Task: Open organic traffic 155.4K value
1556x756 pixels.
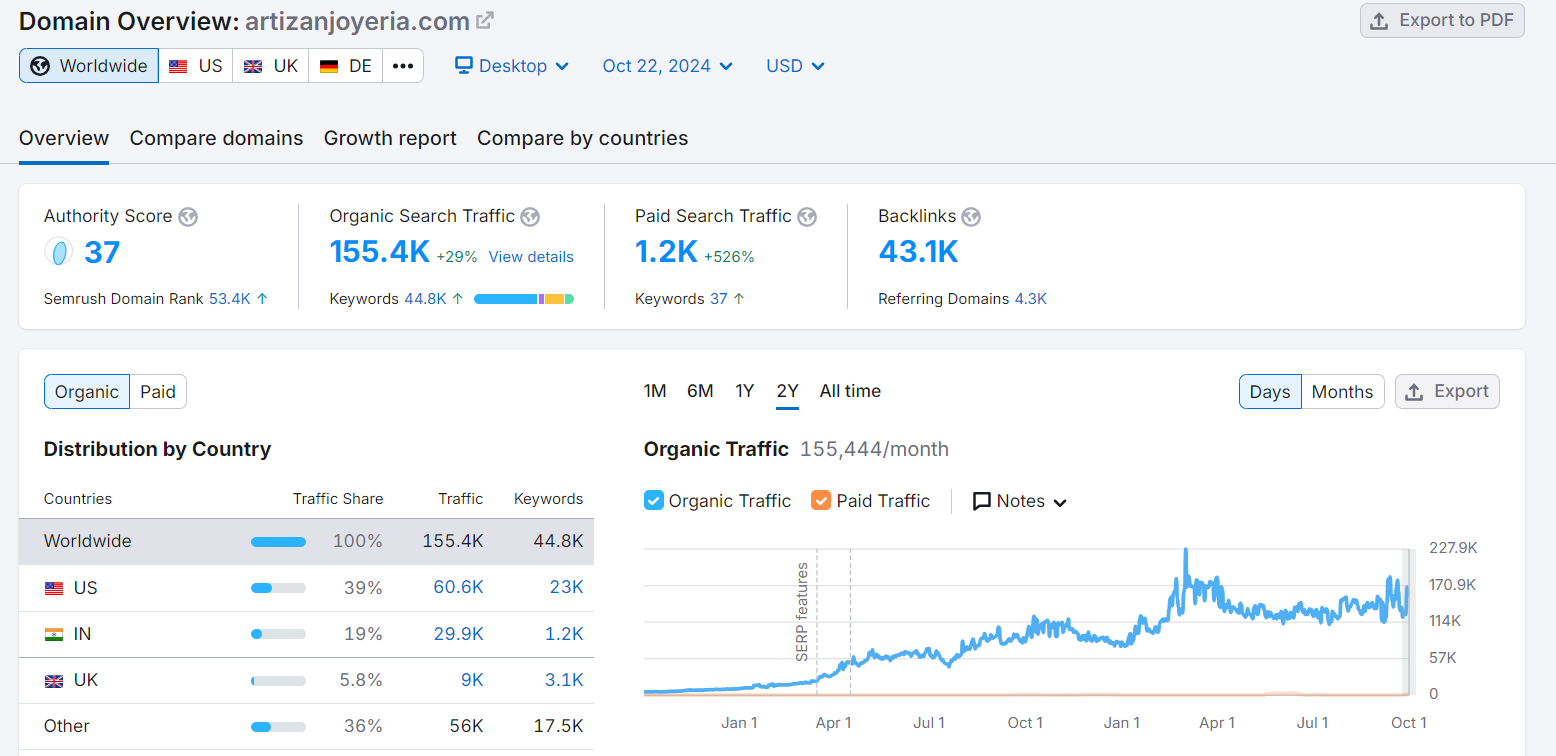Action: (380, 252)
